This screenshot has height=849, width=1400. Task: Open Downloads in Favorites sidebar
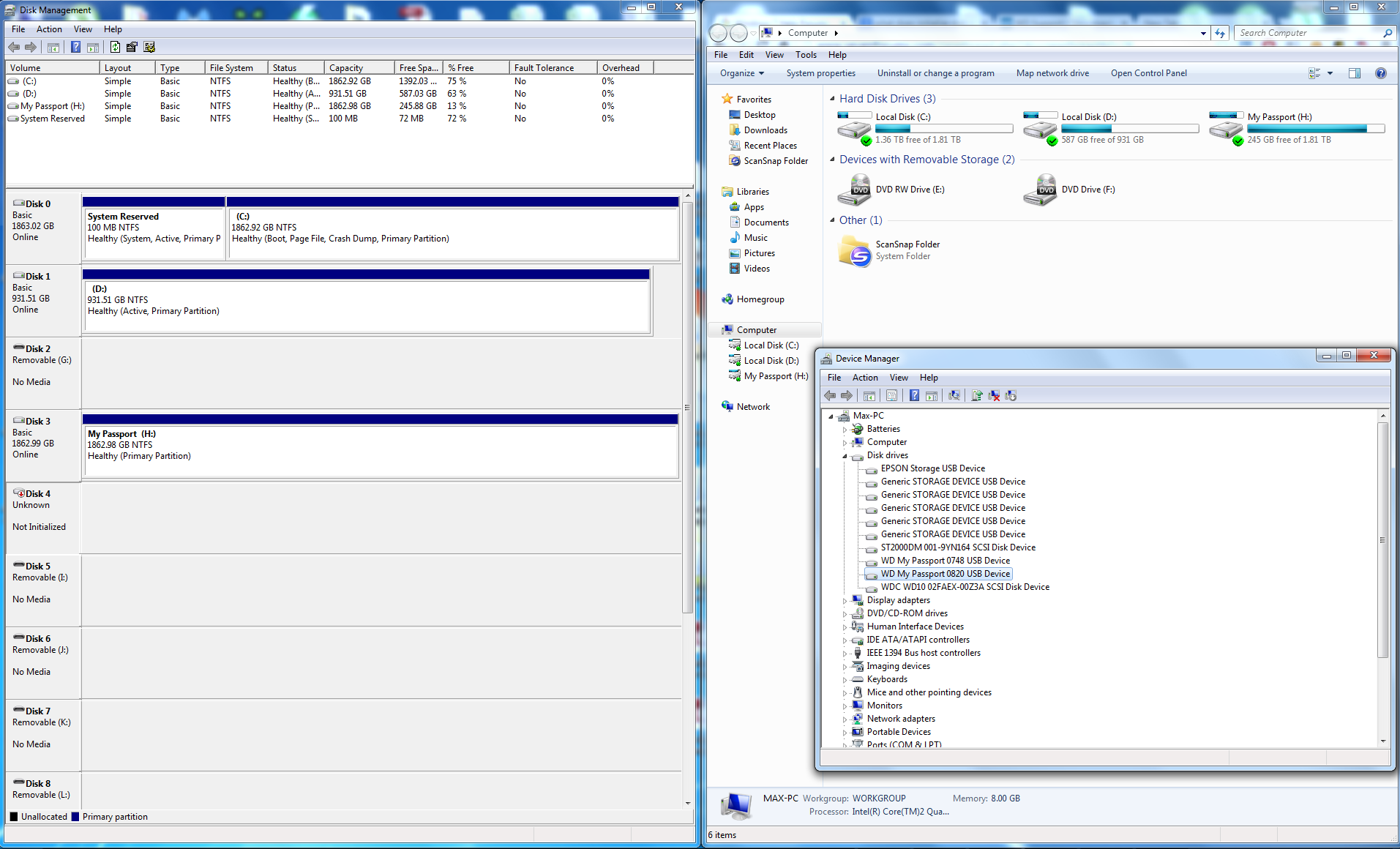pyautogui.click(x=765, y=130)
